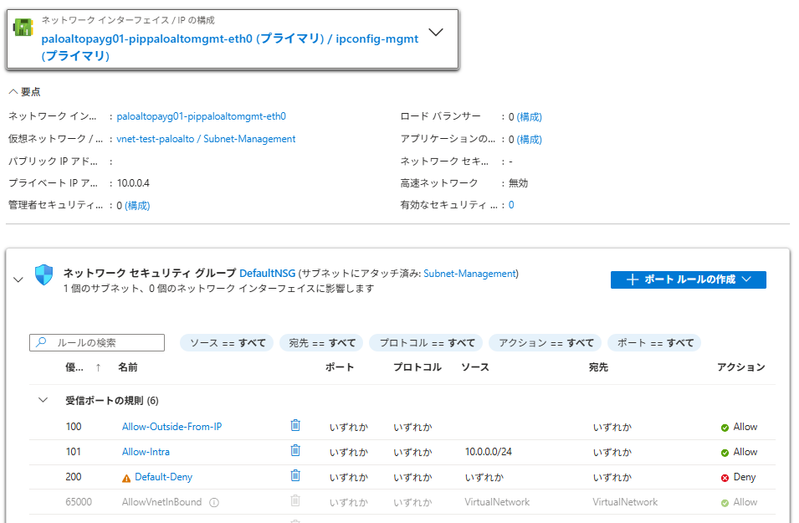Viewport: 799px width, 523px height.
Task: Sort by ソース column header
Action: (x=475, y=367)
